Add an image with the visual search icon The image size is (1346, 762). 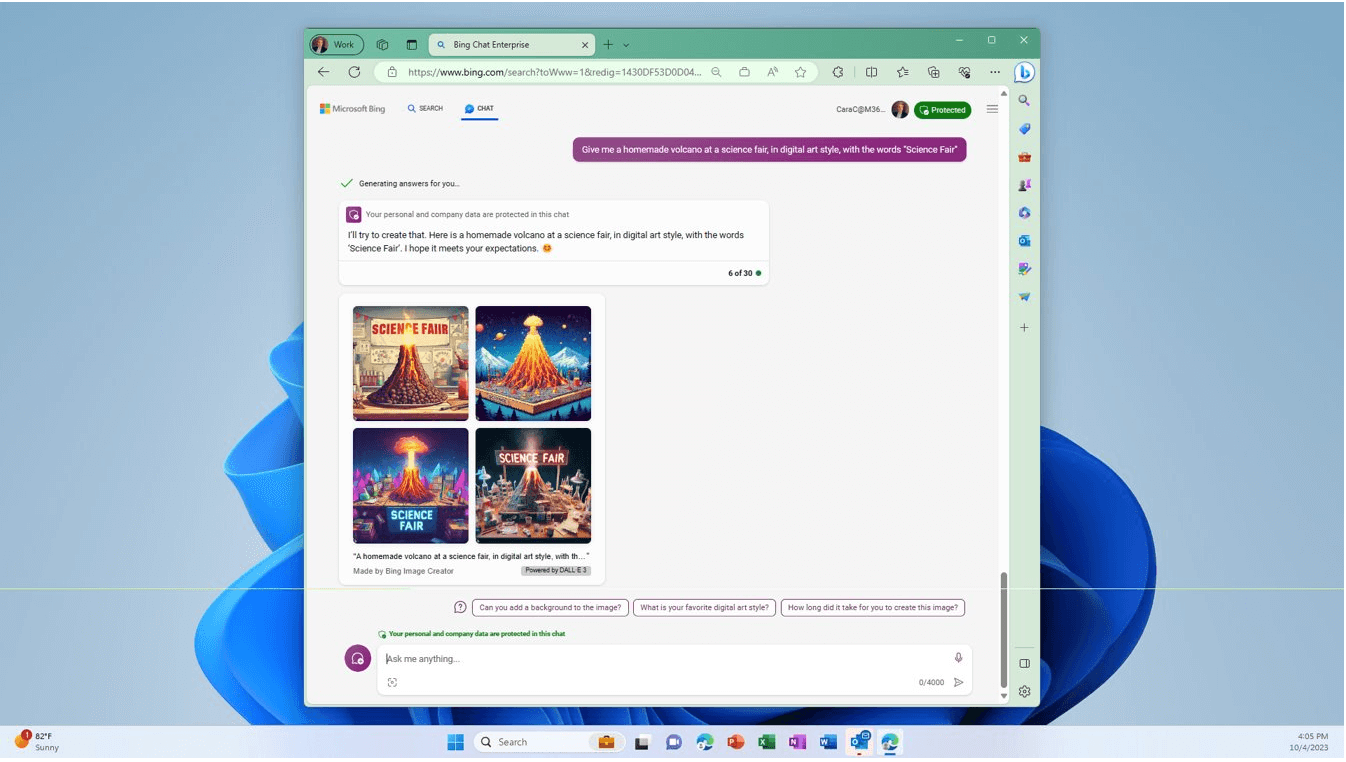[392, 682]
